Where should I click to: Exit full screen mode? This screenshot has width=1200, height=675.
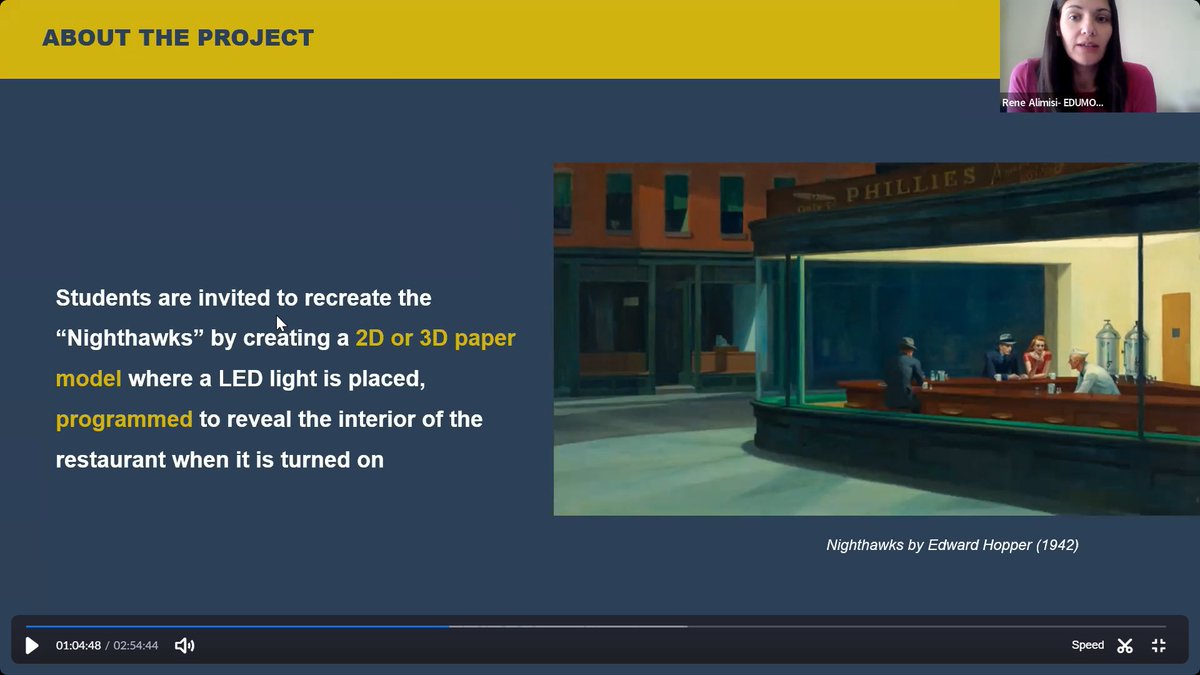click(x=1159, y=646)
